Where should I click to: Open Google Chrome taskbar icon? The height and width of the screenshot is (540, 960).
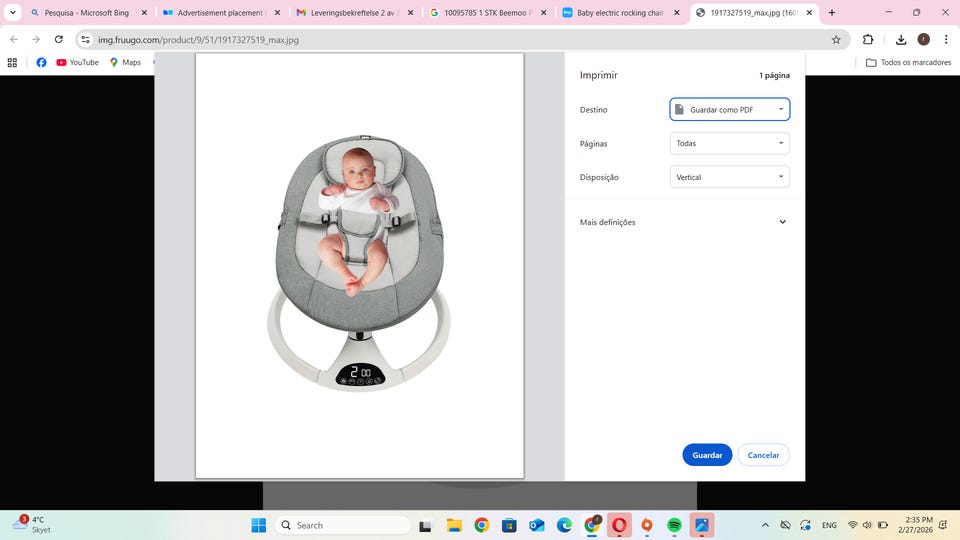482,525
